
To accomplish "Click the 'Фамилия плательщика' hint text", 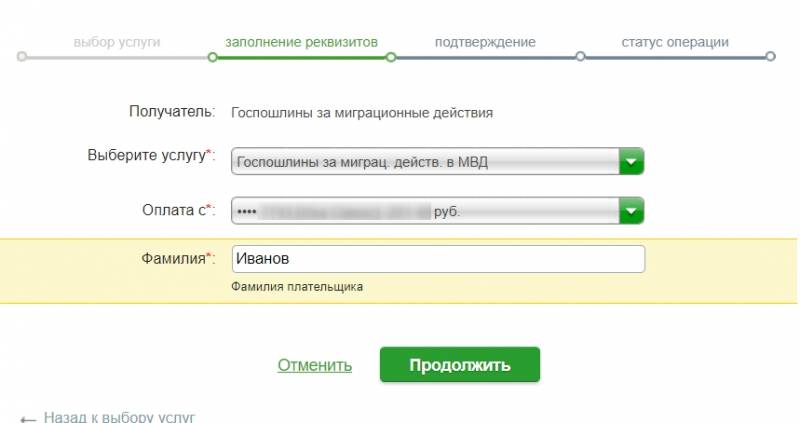I will pyautogui.click(x=297, y=287).
